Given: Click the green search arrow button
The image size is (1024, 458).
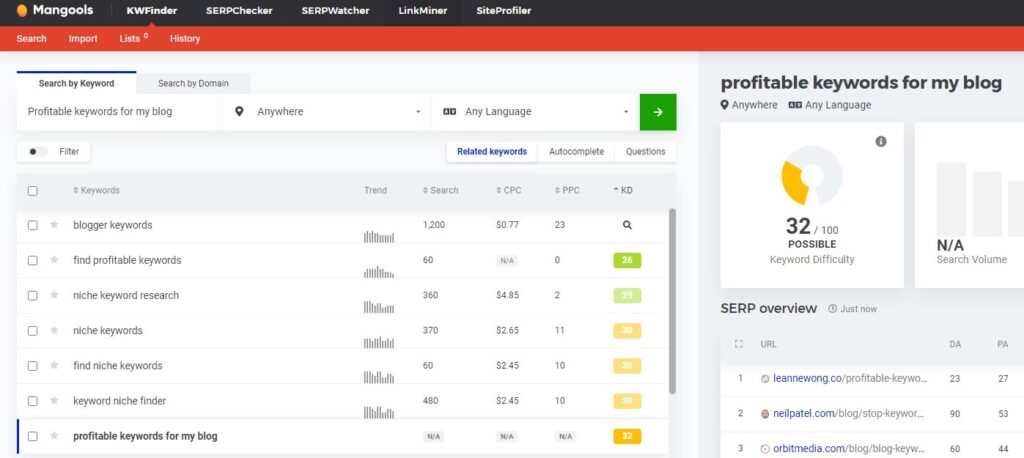Looking at the screenshot, I should click(658, 112).
